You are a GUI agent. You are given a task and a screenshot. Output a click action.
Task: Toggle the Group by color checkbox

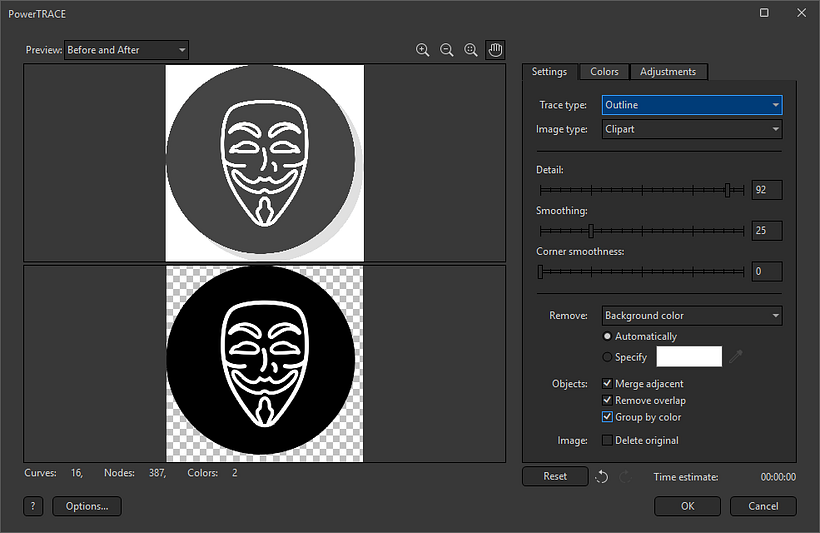[x=608, y=417]
